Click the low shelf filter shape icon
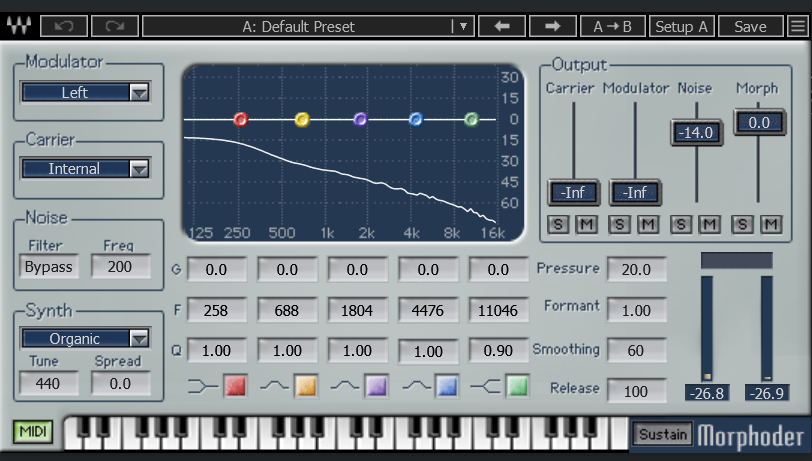 pyautogui.click(x=202, y=386)
